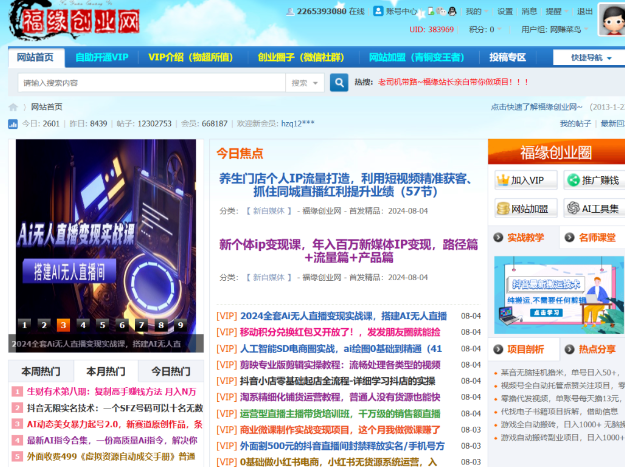The width and height of the screenshot is (625, 467).
Task: Switch to the 今日热门 tab
Action: click(171, 371)
